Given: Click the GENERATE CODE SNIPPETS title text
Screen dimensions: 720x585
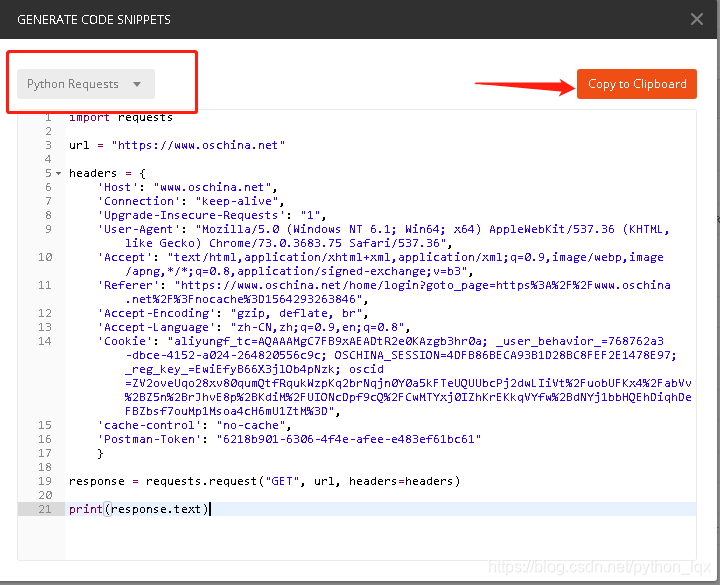Looking at the screenshot, I should 94,19.
